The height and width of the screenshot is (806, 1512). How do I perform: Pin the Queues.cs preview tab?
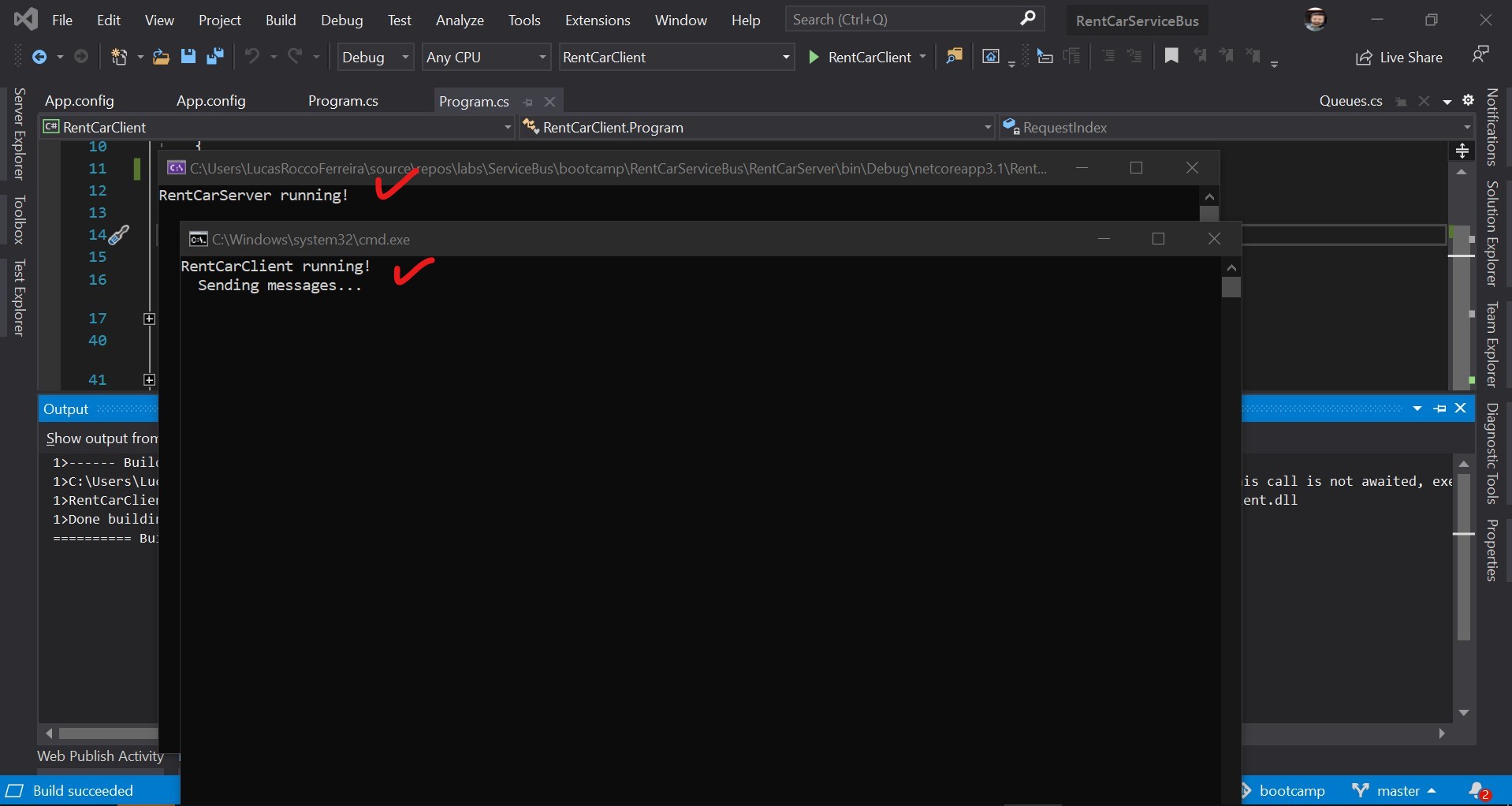point(1401,102)
